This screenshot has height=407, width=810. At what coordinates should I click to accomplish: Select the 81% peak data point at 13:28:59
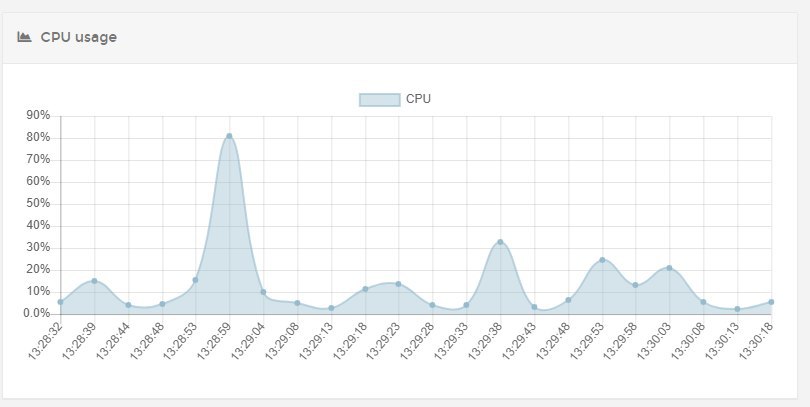(x=229, y=136)
